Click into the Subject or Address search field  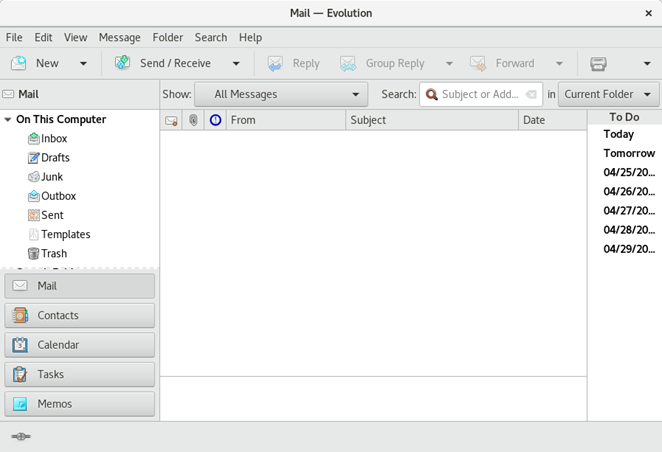click(480, 94)
